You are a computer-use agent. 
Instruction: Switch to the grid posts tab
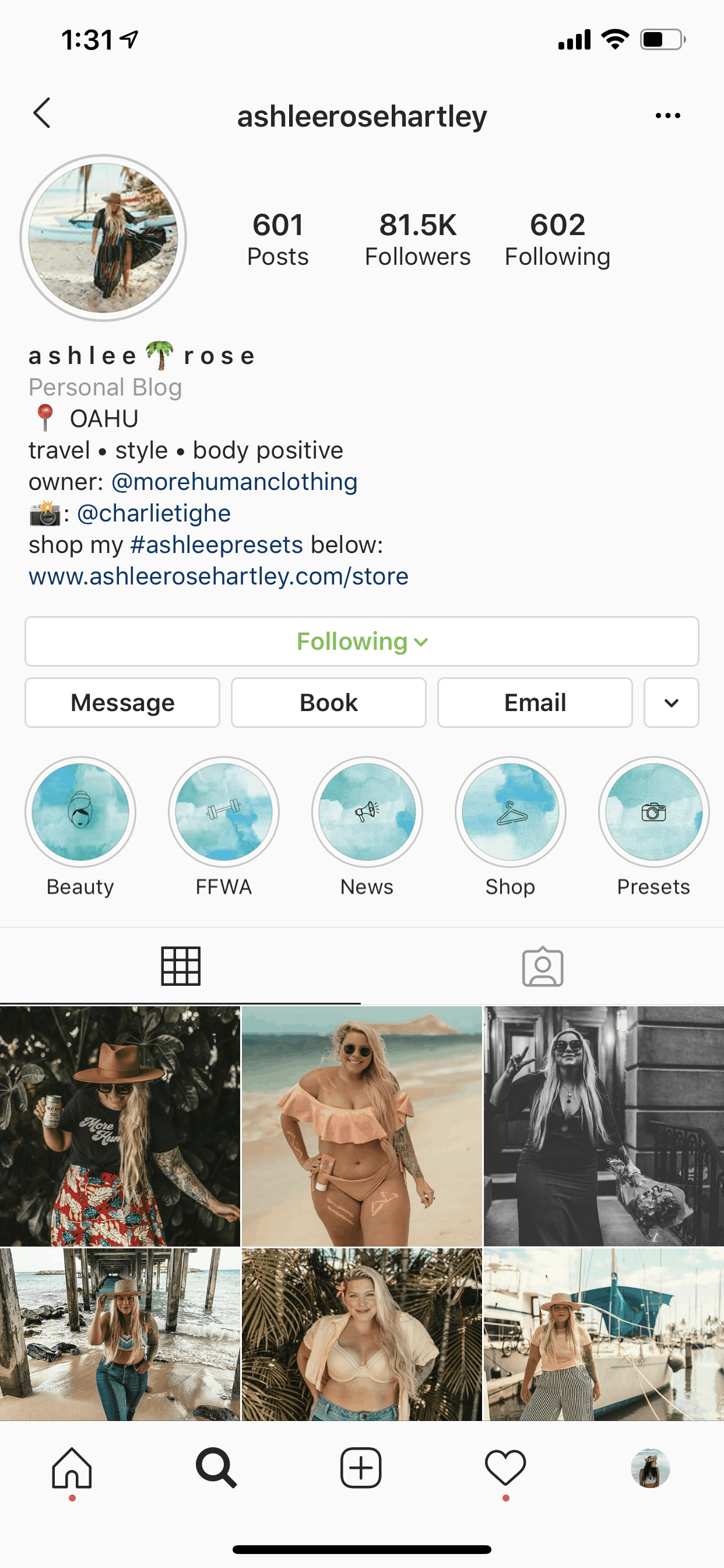pos(181,966)
